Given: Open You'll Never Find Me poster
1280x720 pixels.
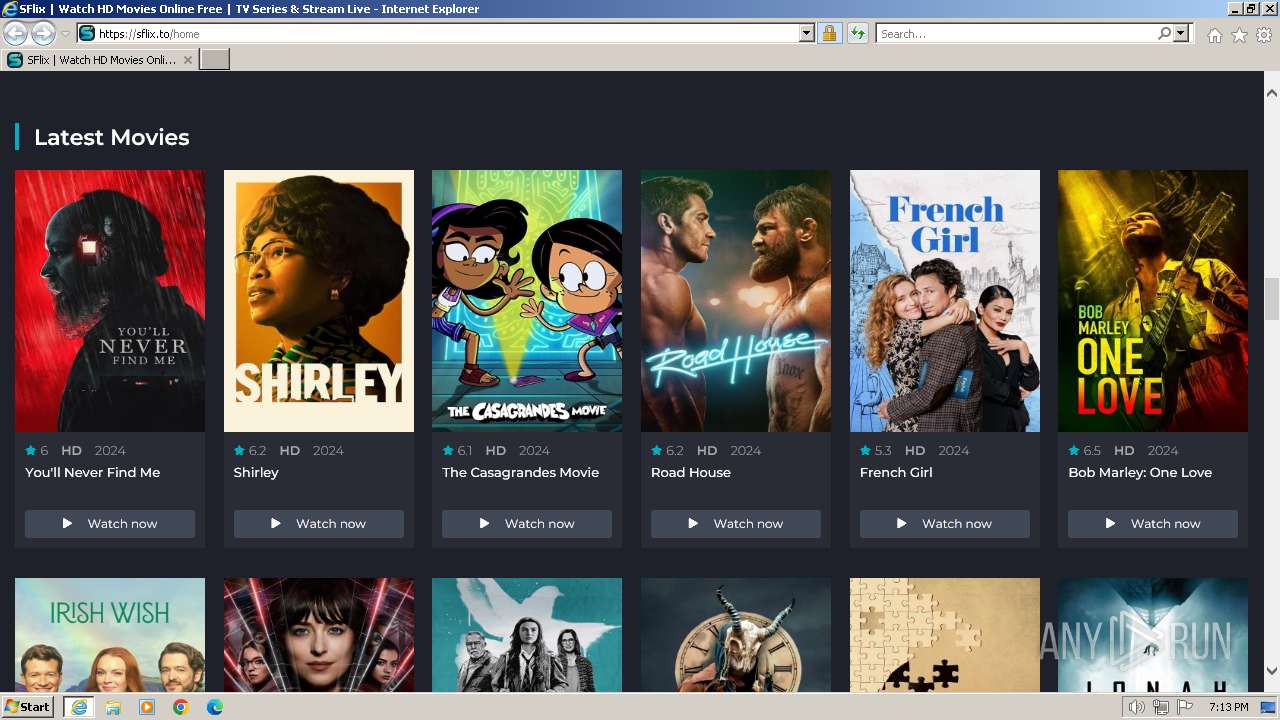Looking at the screenshot, I should [110, 301].
